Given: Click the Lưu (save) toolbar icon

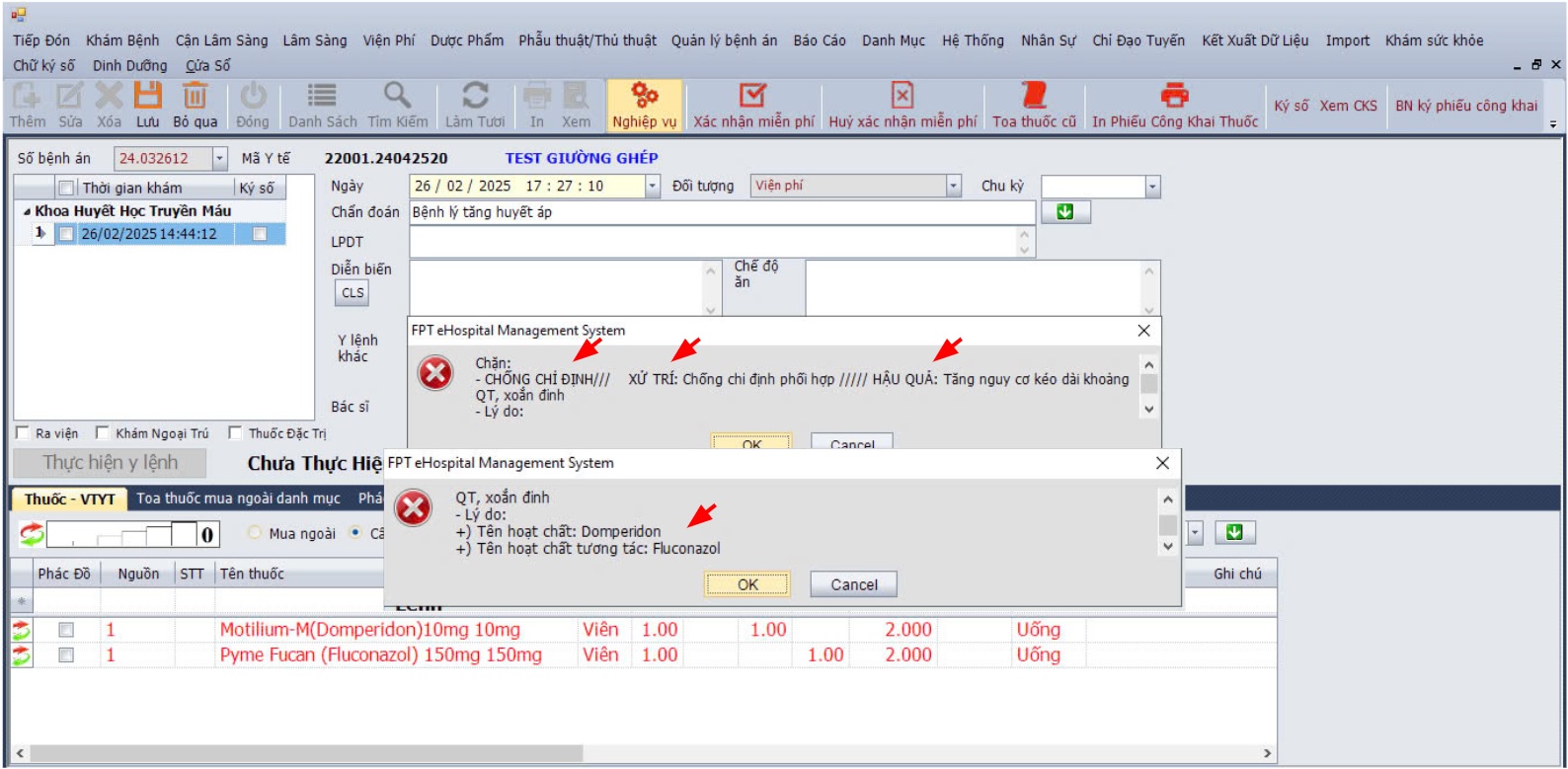Looking at the screenshot, I should tap(148, 95).
